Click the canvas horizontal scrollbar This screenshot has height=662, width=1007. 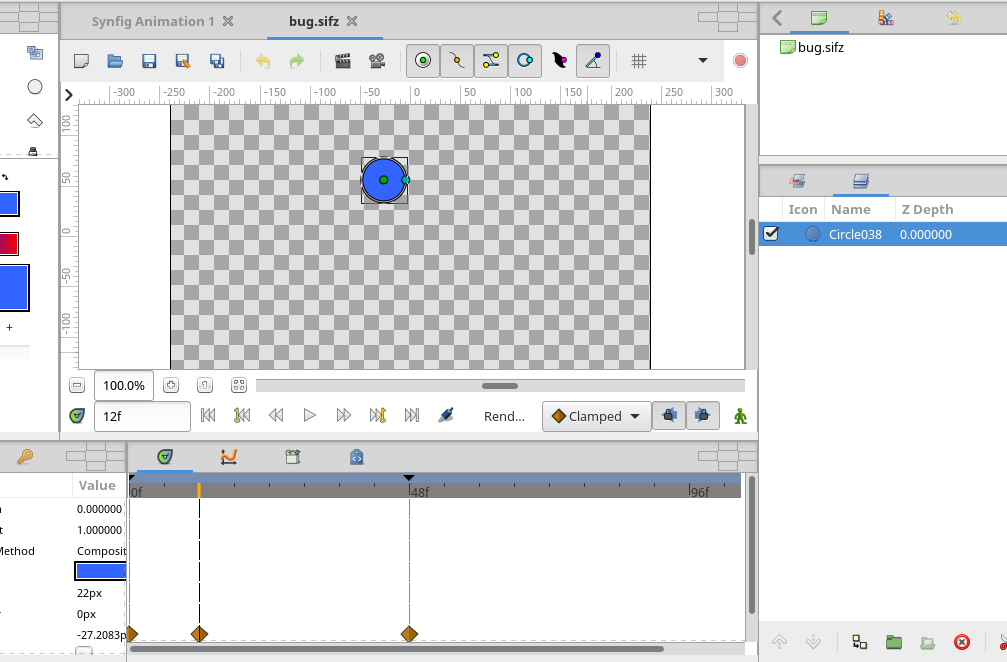click(500, 386)
